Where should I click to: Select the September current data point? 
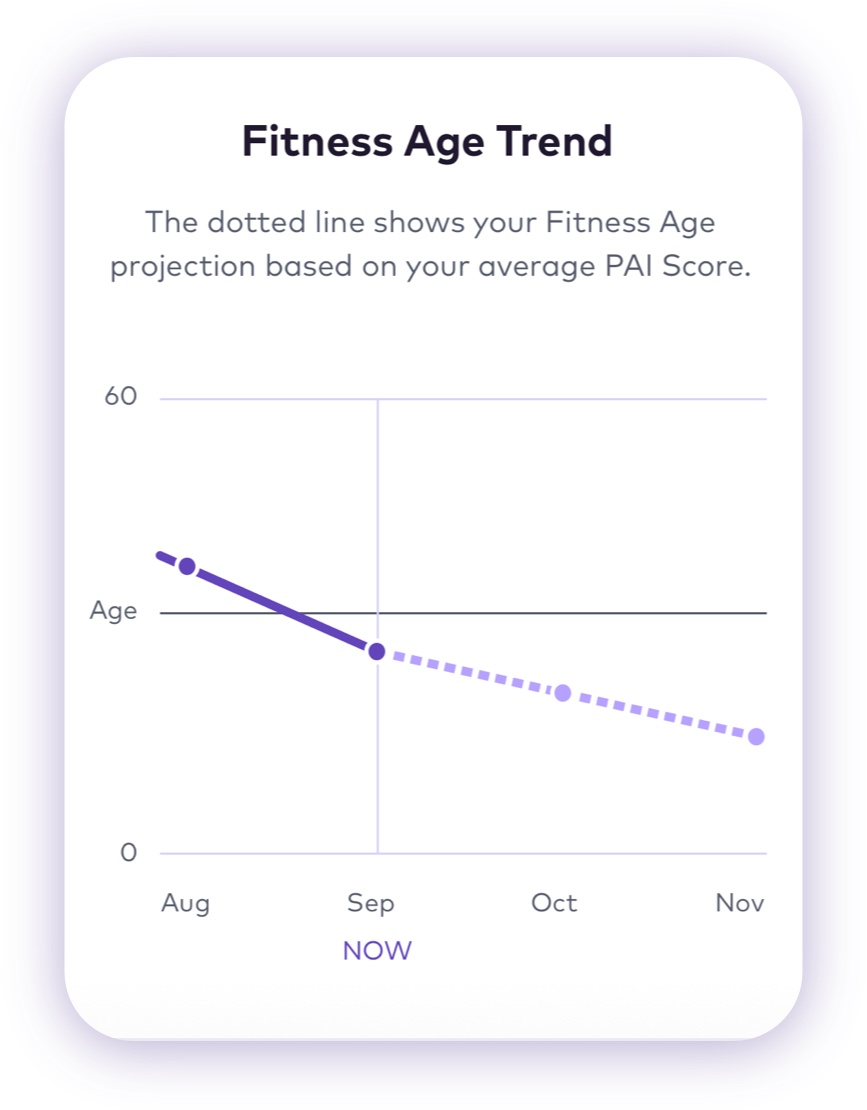pos(377,652)
